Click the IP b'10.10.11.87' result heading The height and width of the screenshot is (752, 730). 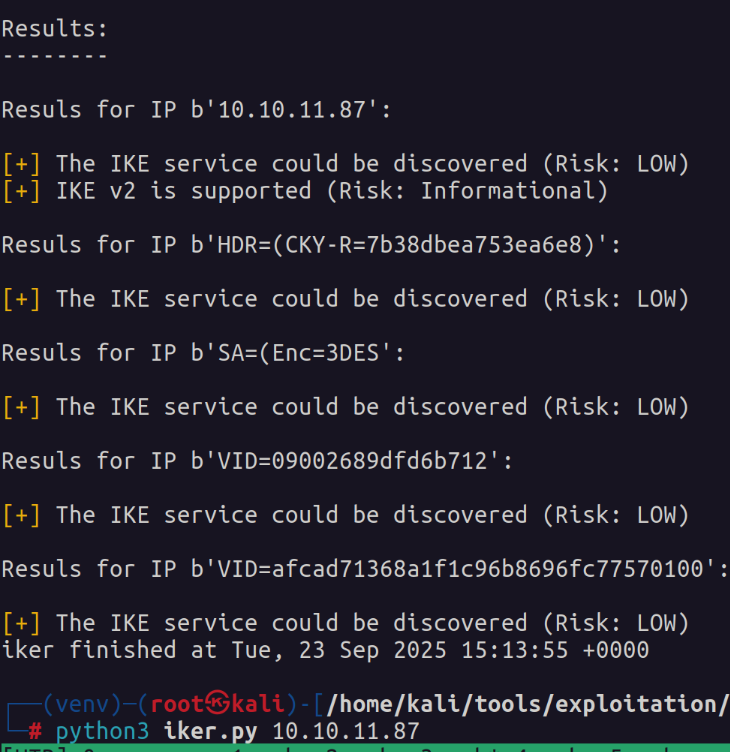pyautogui.click(x=196, y=109)
